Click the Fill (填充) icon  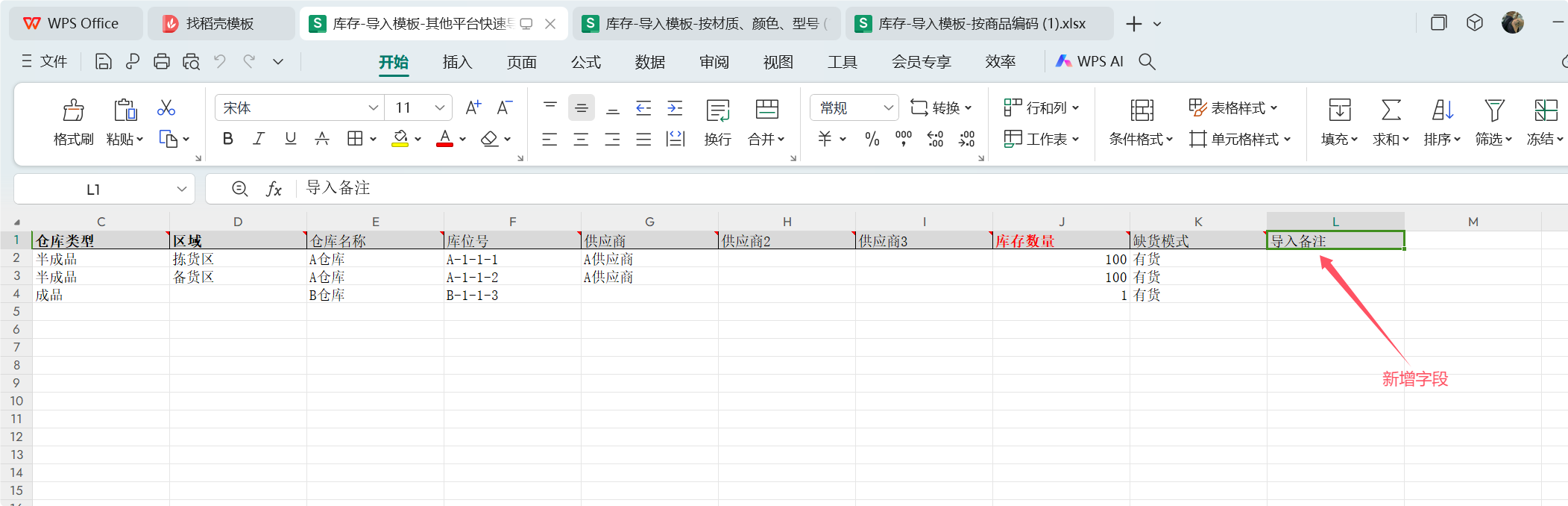coord(1340,110)
